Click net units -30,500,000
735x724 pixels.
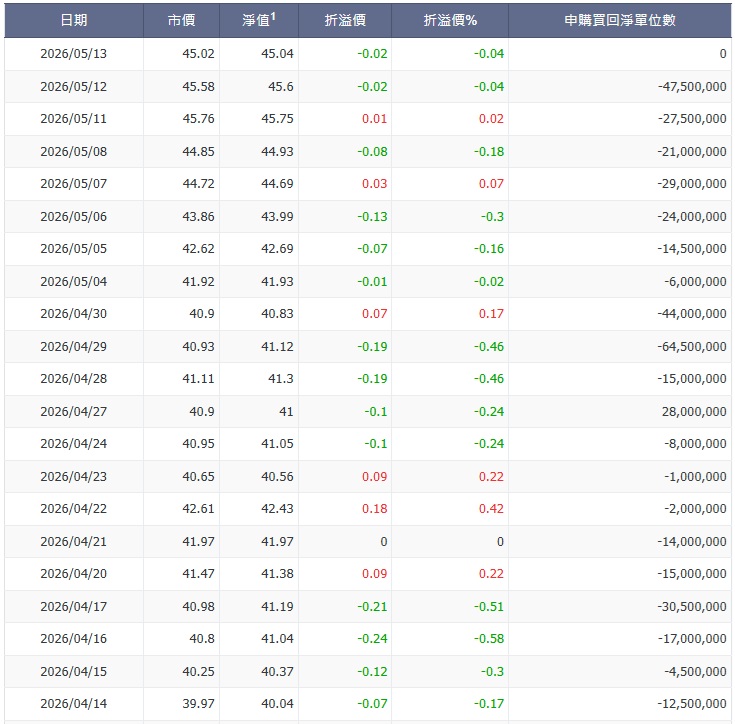point(692,607)
